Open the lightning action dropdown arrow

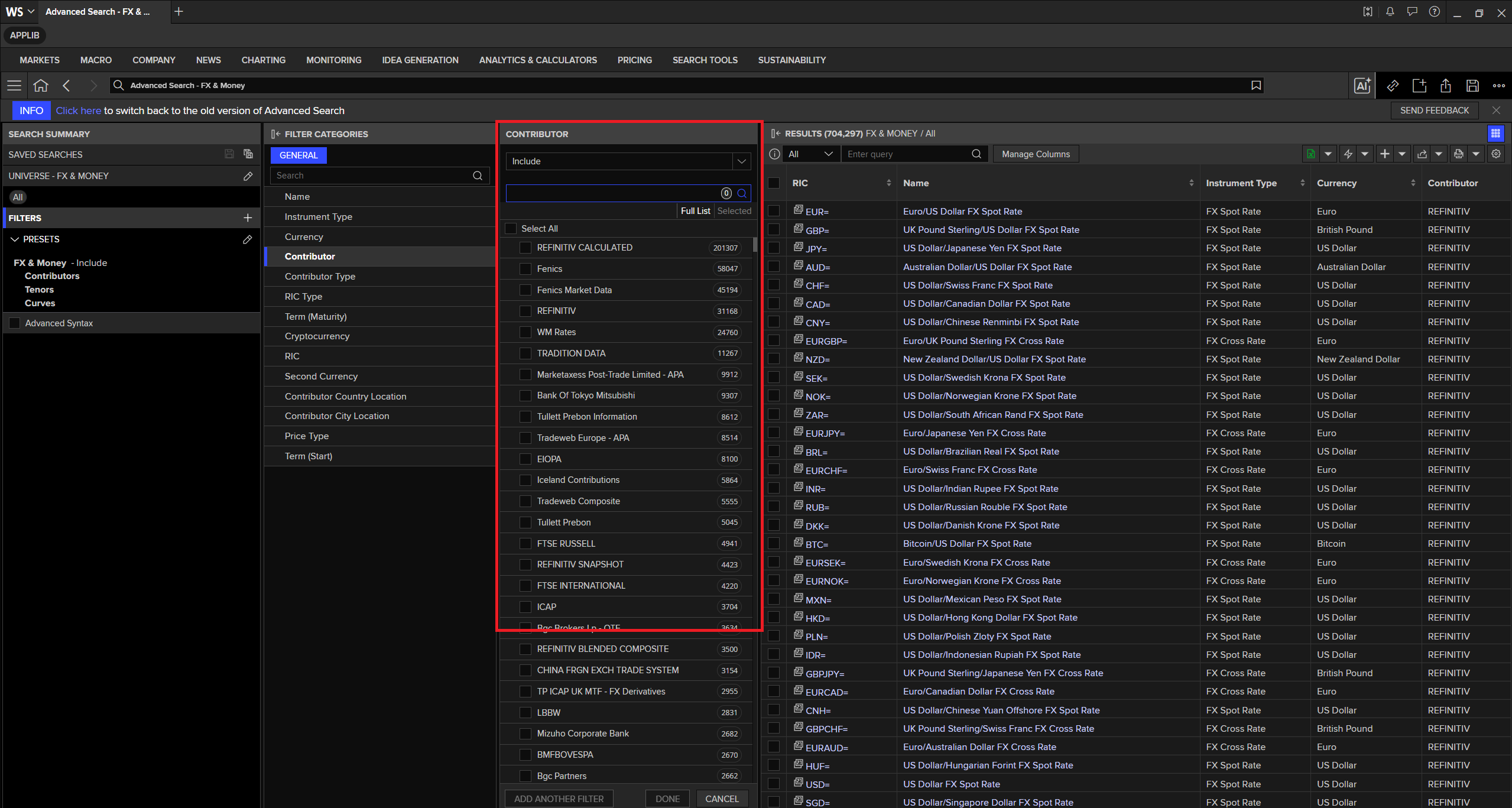coord(1365,154)
